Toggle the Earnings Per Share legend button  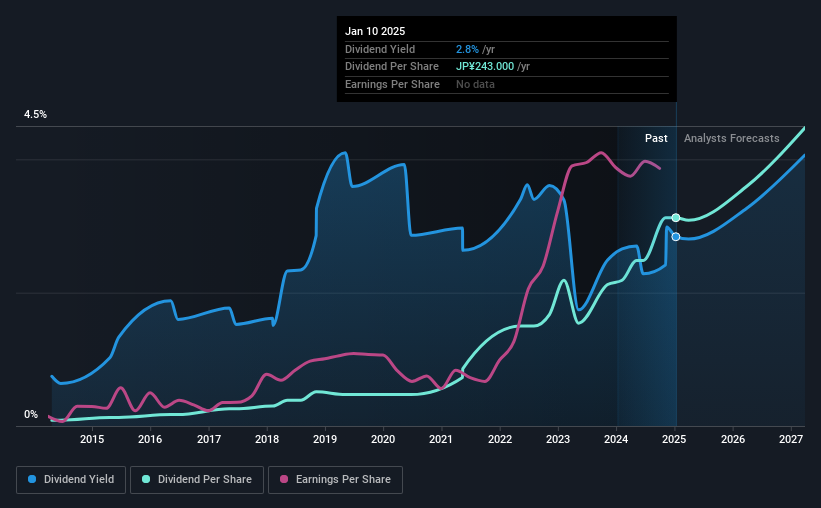pyautogui.click(x=335, y=480)
